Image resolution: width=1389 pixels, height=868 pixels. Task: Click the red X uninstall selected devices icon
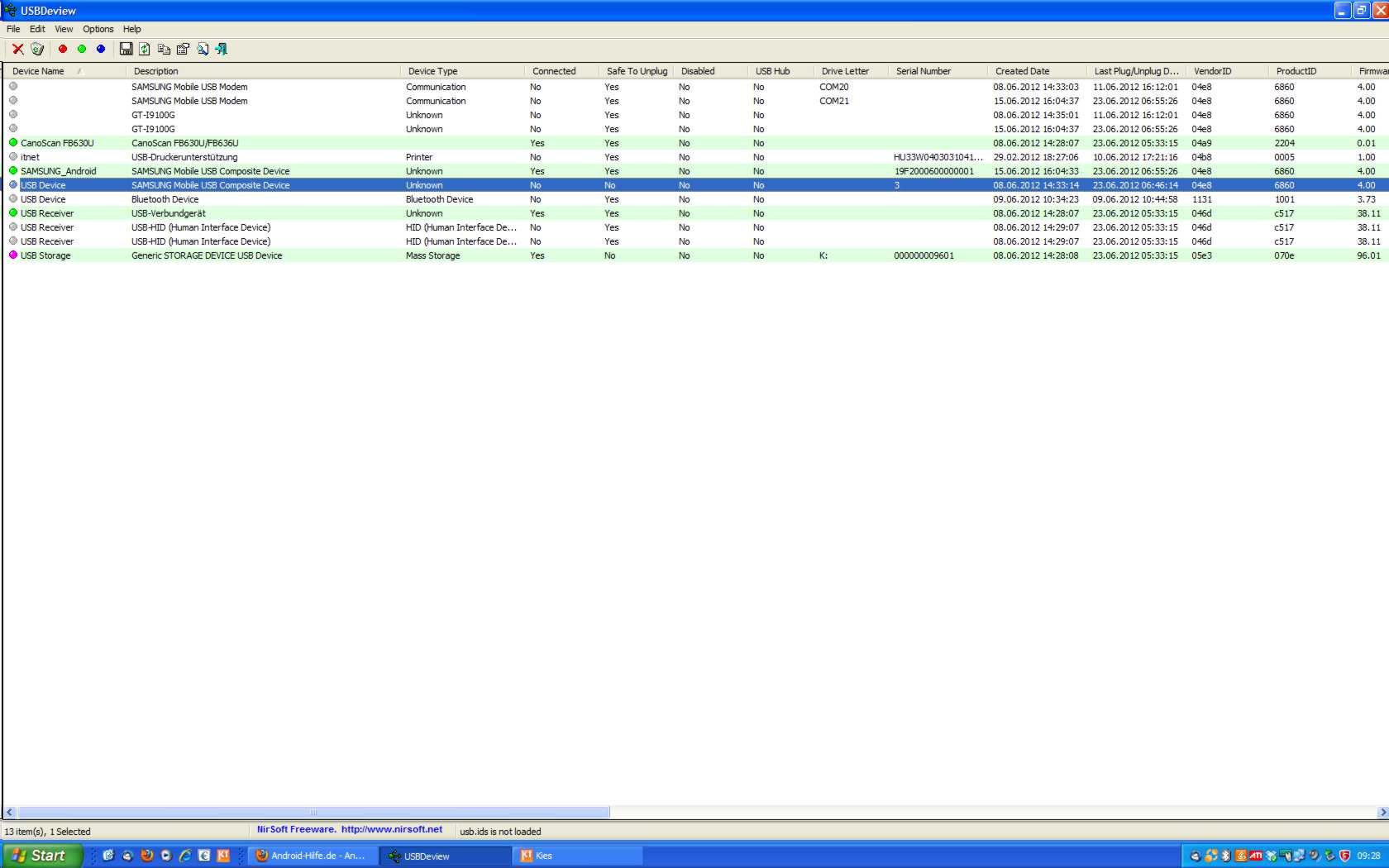[x=17, y=49]
